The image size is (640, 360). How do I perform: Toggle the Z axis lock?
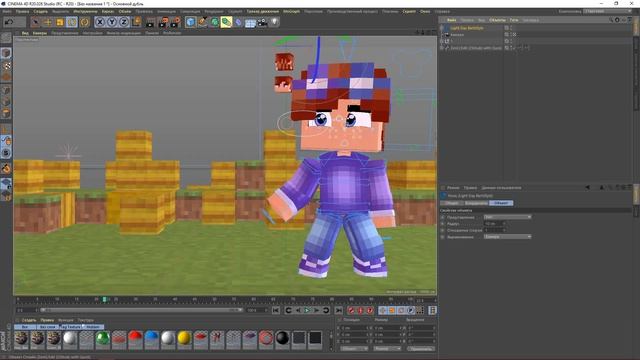tap(124, 22)
